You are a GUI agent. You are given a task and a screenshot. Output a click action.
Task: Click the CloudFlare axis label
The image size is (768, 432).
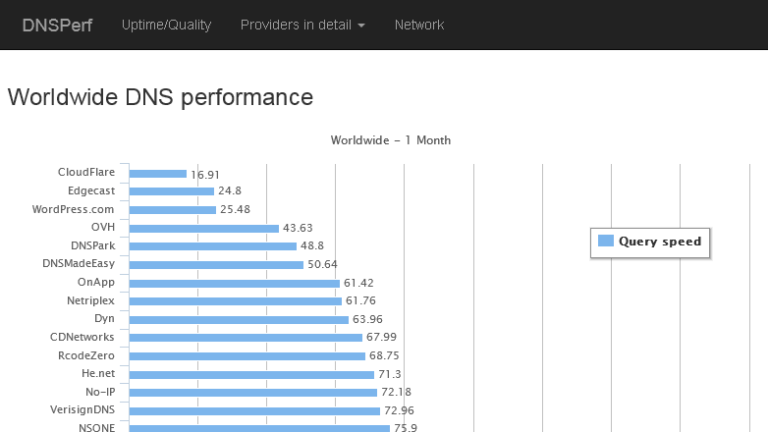pyautogui.click(x=86, y=172)
